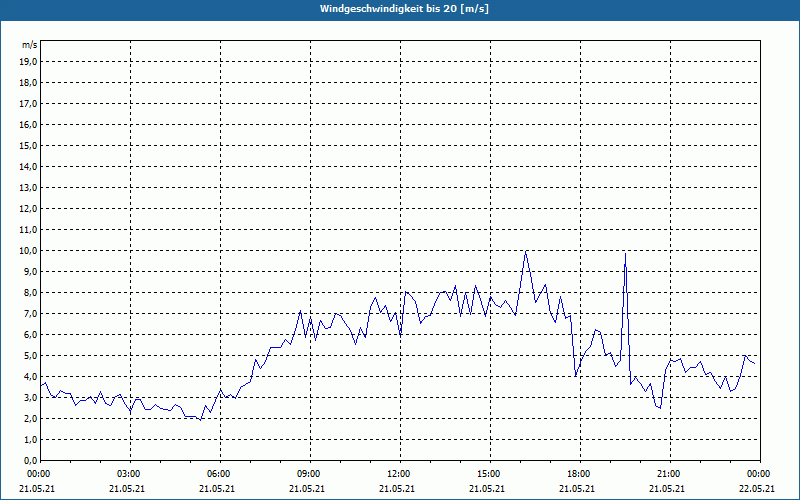This screenshot has width=800, height=500.
Task: Click the sharp wind spike near 19:30
Action: tap(625, 254)
